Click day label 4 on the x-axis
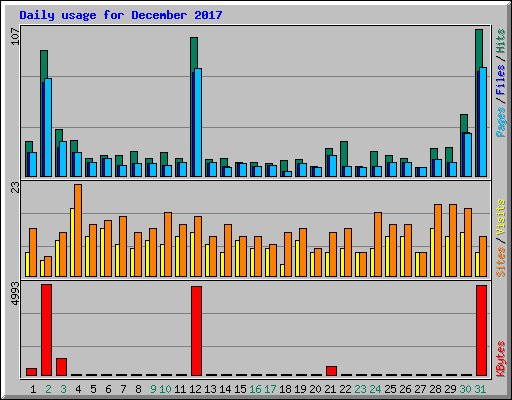The width and height of the screenshot is (512, 400). click(78, 389)
